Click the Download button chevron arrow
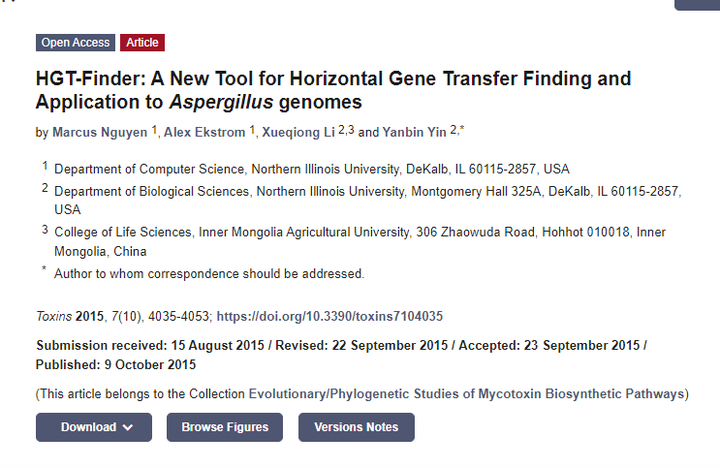Viewport: 720px width, 468px height. [128, 428]
